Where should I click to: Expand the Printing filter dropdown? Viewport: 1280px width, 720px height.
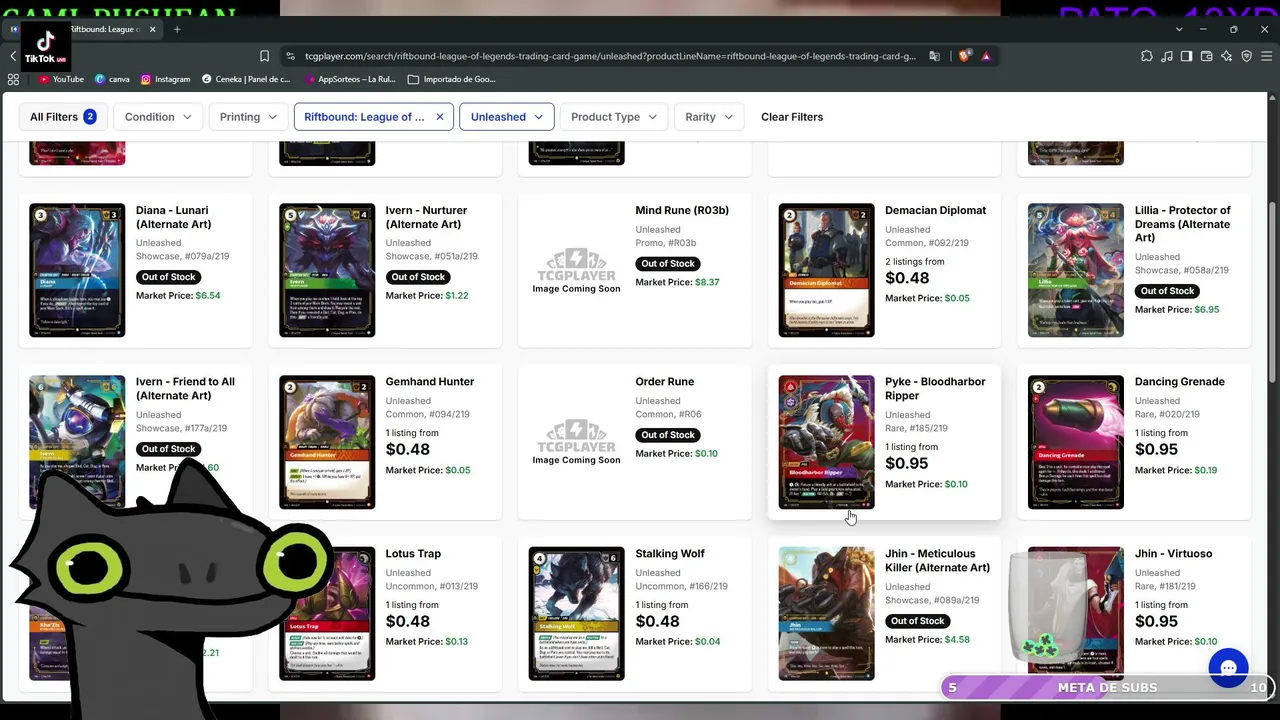pyautogui.click(x=248, y=117)
